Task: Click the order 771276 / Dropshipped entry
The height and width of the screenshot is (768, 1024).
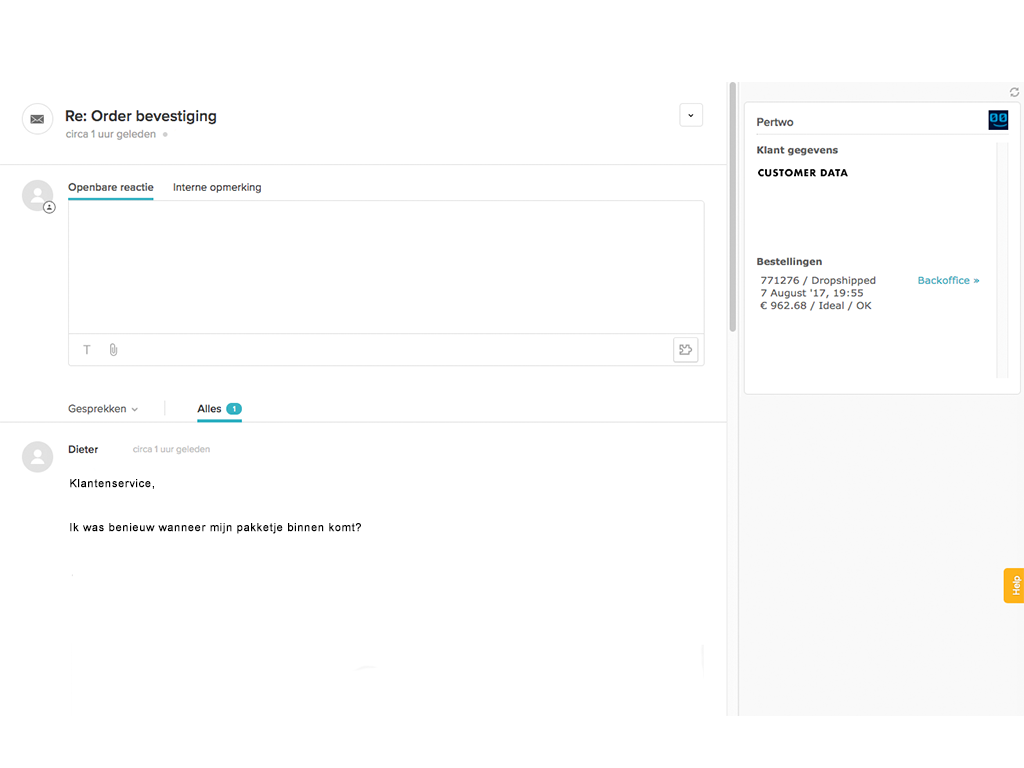Action: (818, 281)
